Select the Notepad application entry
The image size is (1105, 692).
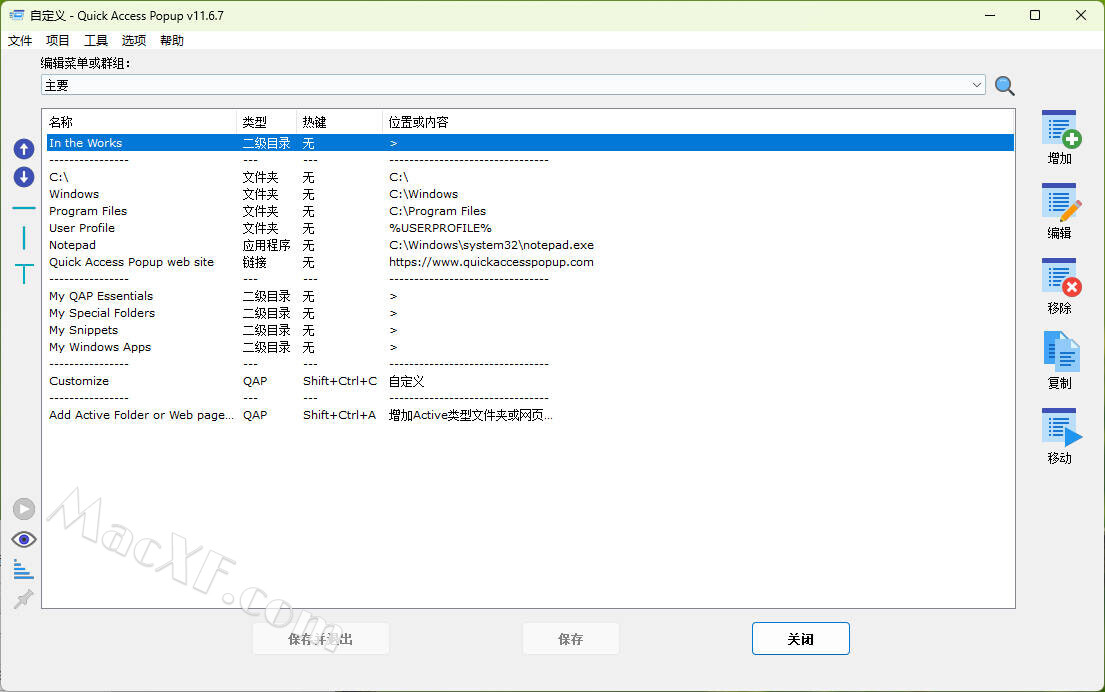click(73, 245)
